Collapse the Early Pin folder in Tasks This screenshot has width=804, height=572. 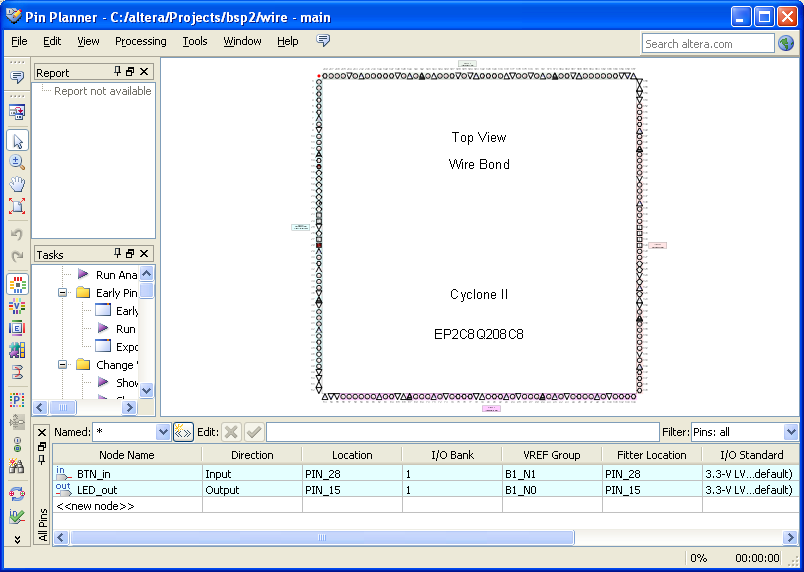62,293
